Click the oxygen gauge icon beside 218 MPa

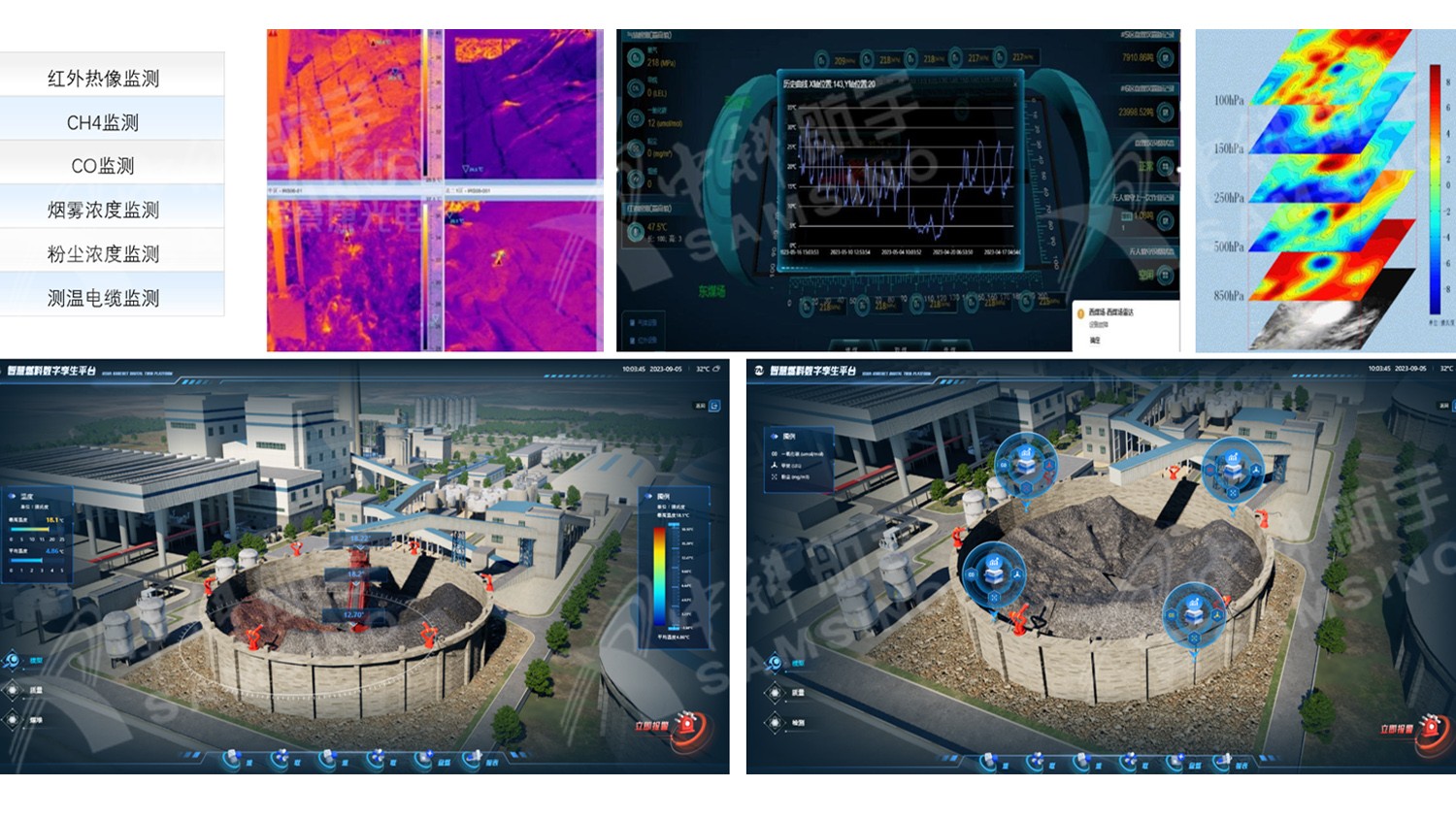click(x=636, y=58)
